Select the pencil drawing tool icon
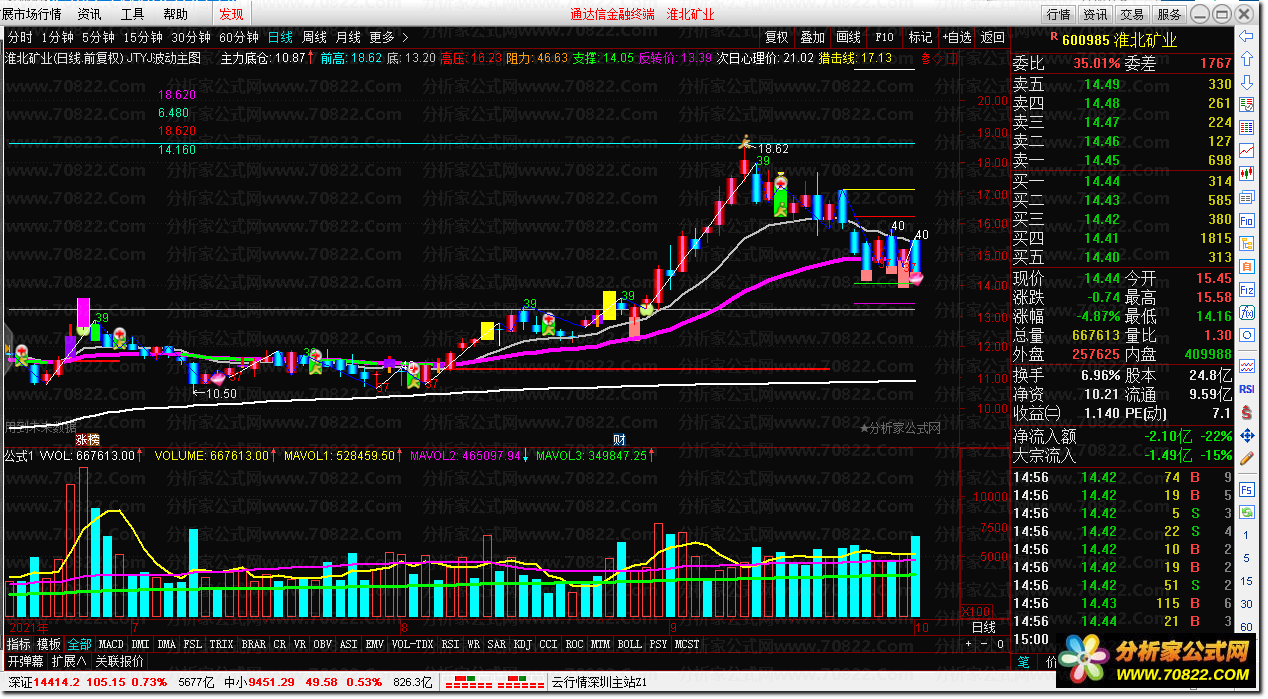The image size is (1268, 699). click(1246, 459)
